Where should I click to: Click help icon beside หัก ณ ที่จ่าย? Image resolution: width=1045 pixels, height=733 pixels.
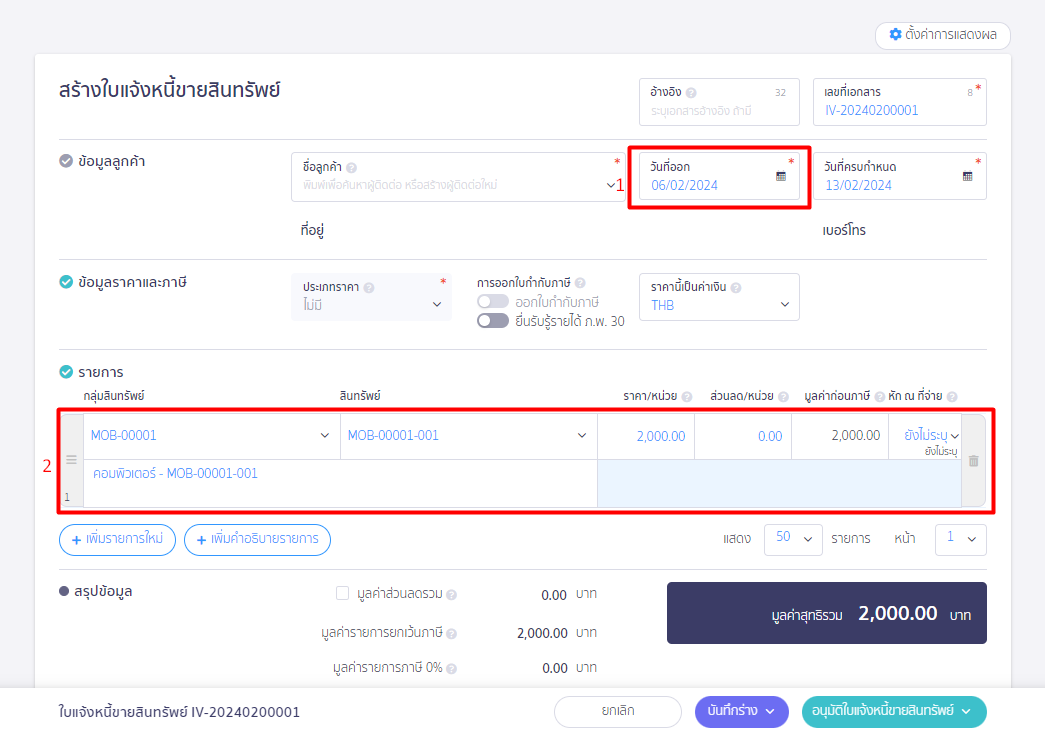952,396
